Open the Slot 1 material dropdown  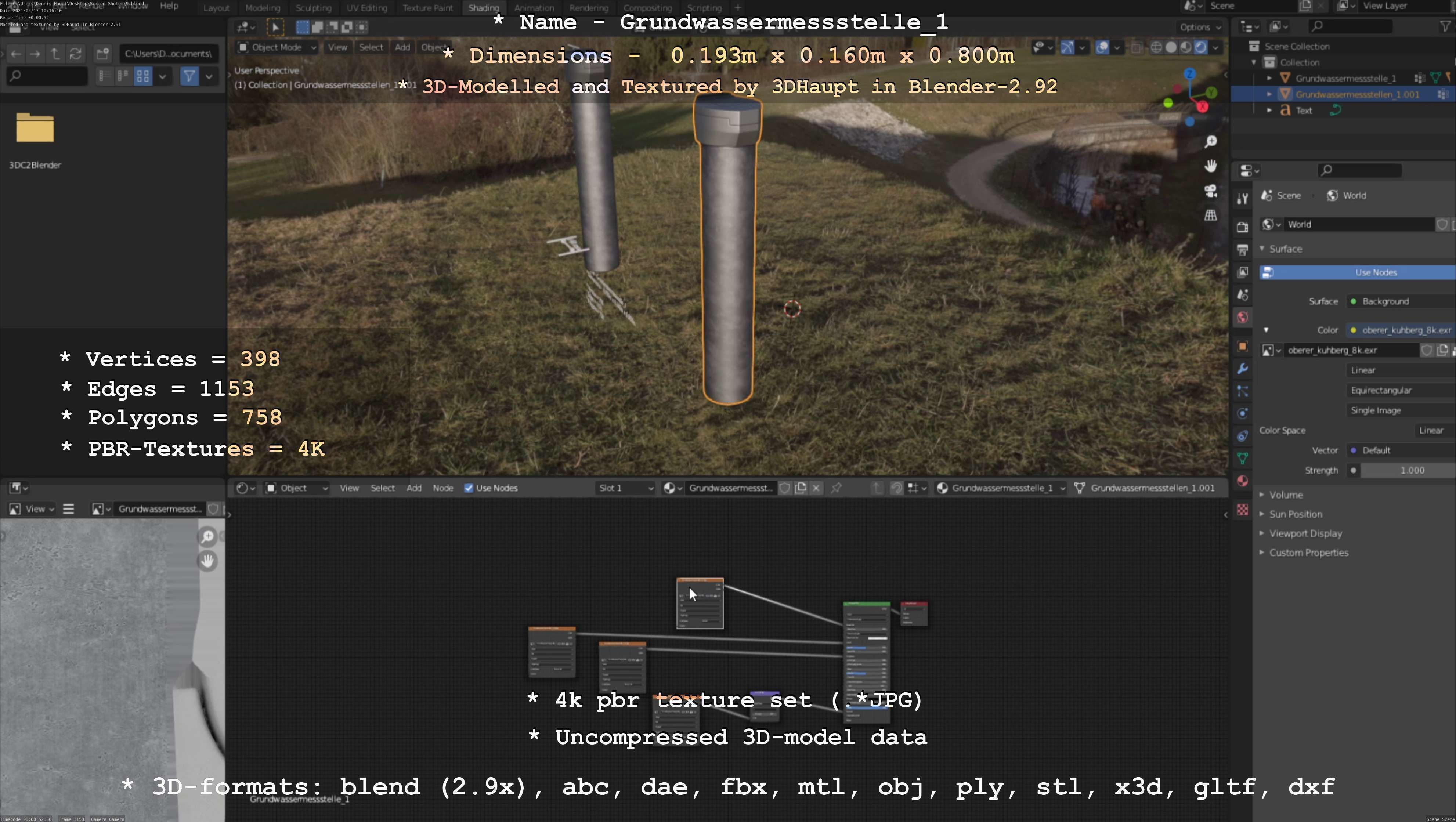[625, 488]
